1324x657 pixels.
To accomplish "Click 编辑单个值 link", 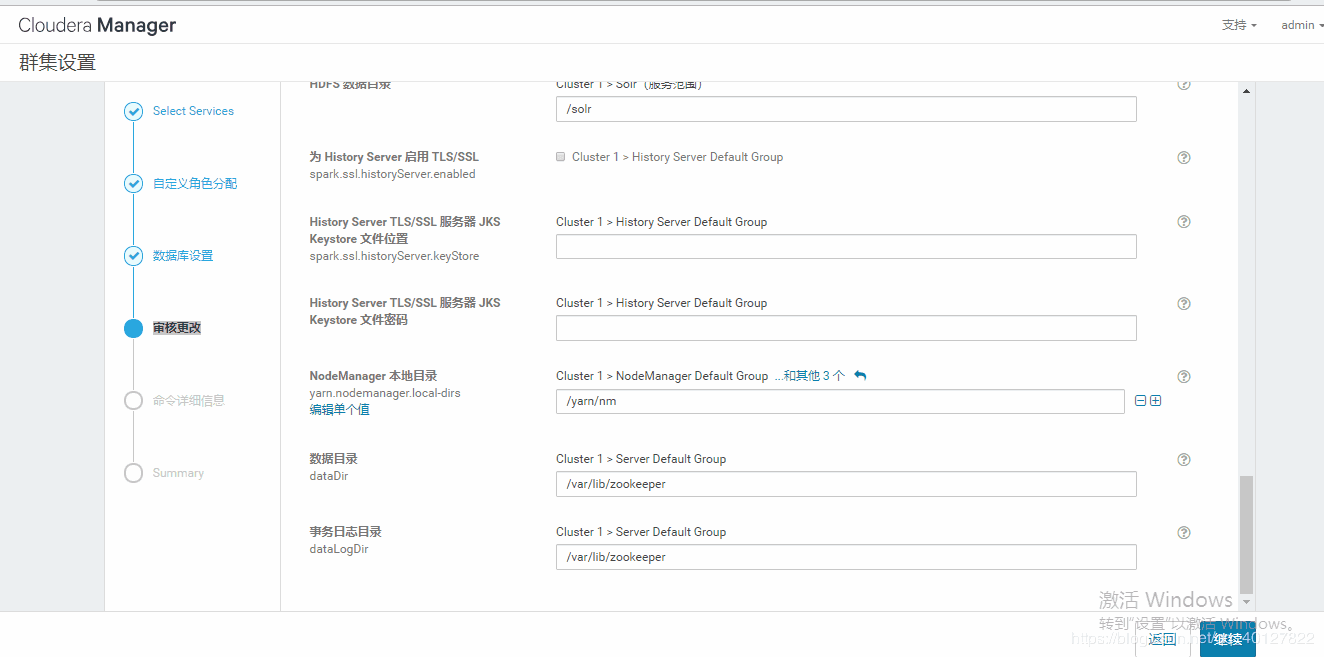I will (339, 410).
